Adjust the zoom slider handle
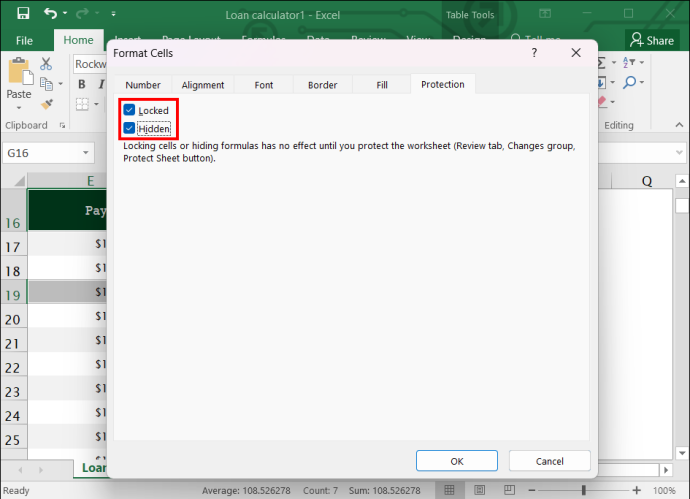The width and height of the screenshot is (690, 499). point(584,490)
